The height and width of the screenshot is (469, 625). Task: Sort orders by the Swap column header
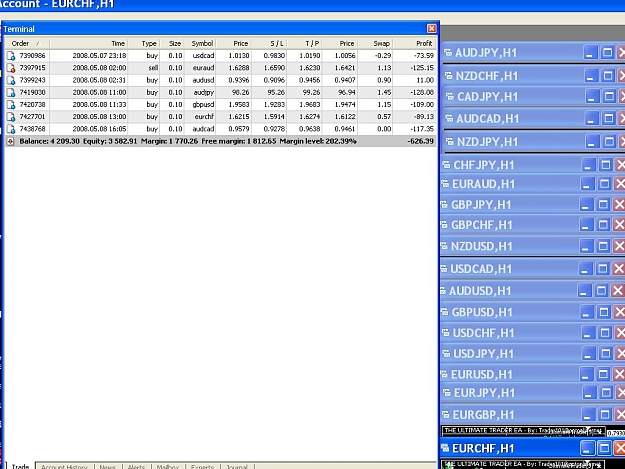pos(375,43)
